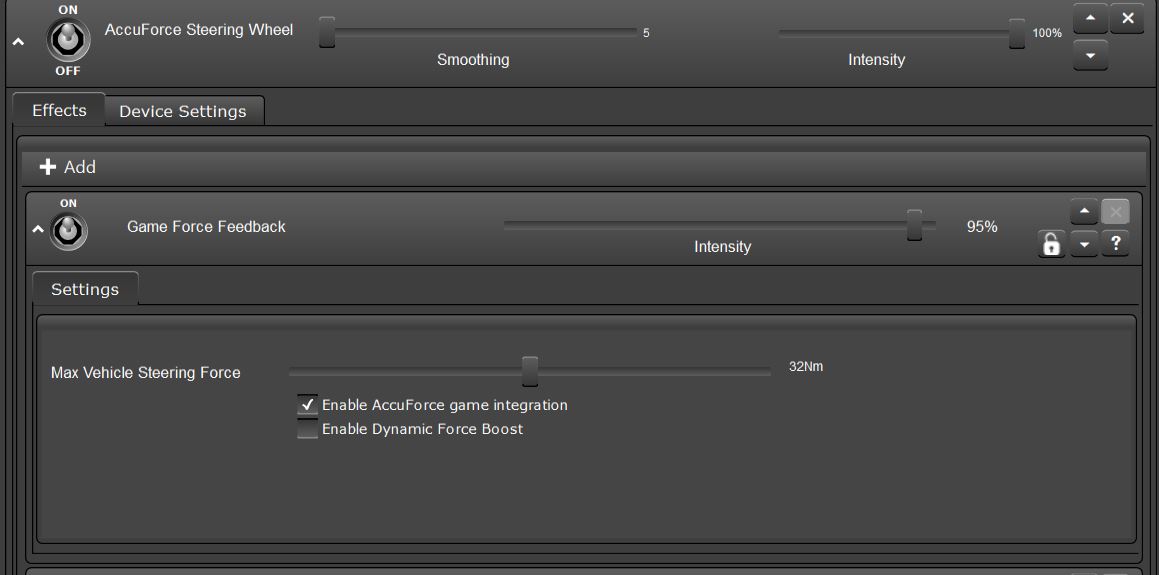Click the Game Force Feedback Intensity slider handle
The width and height of the screenshot is (1159, 575).
pos(914,226)
